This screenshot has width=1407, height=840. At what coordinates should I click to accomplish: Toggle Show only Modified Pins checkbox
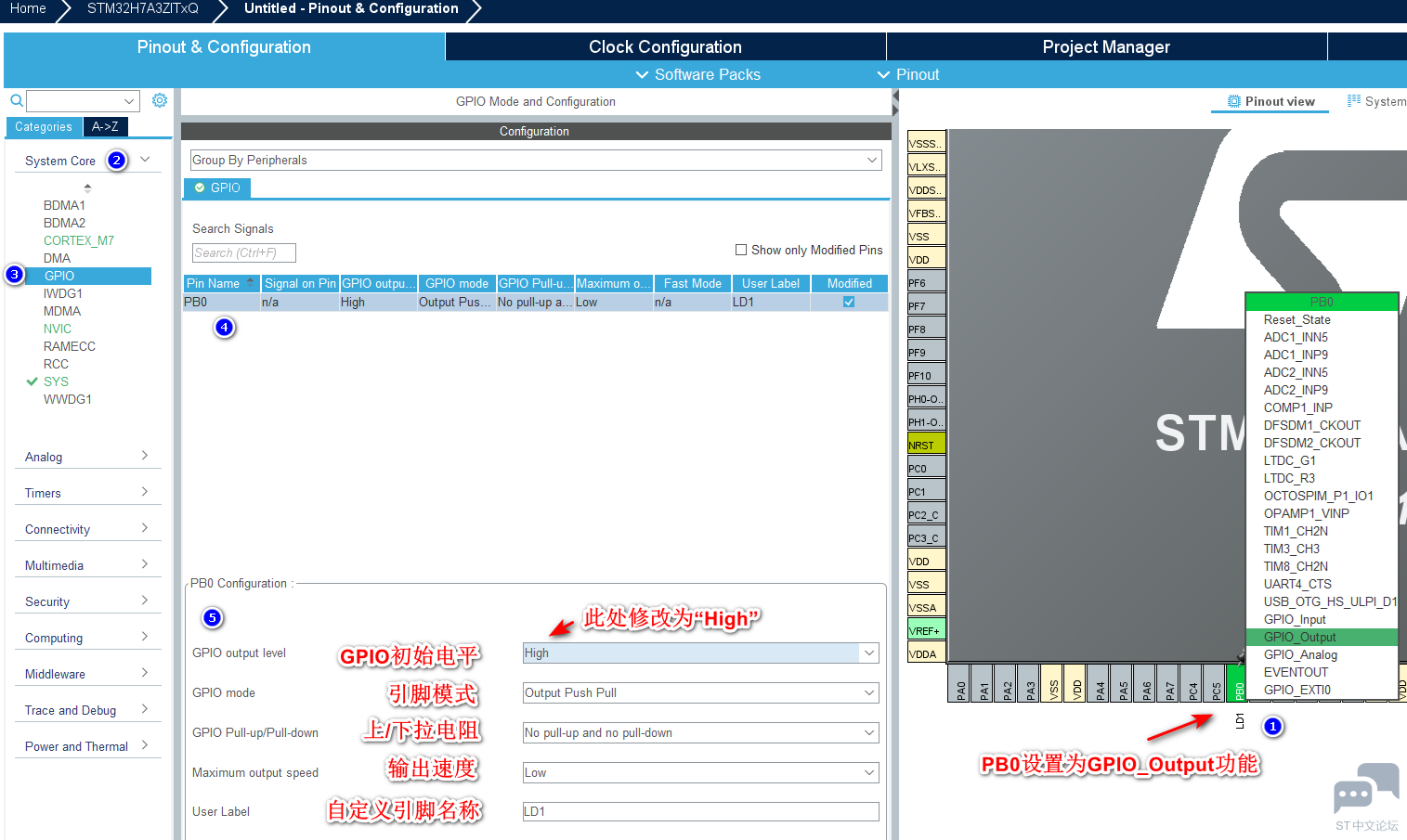[x=741, y=250]
